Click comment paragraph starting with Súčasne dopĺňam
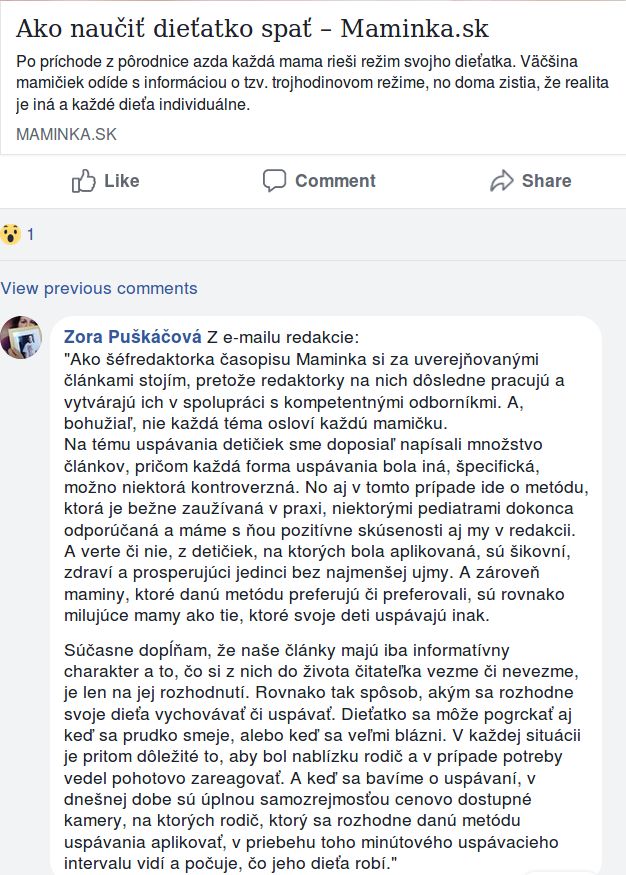Viewport: 626px width, 875px height. point(322,756)
